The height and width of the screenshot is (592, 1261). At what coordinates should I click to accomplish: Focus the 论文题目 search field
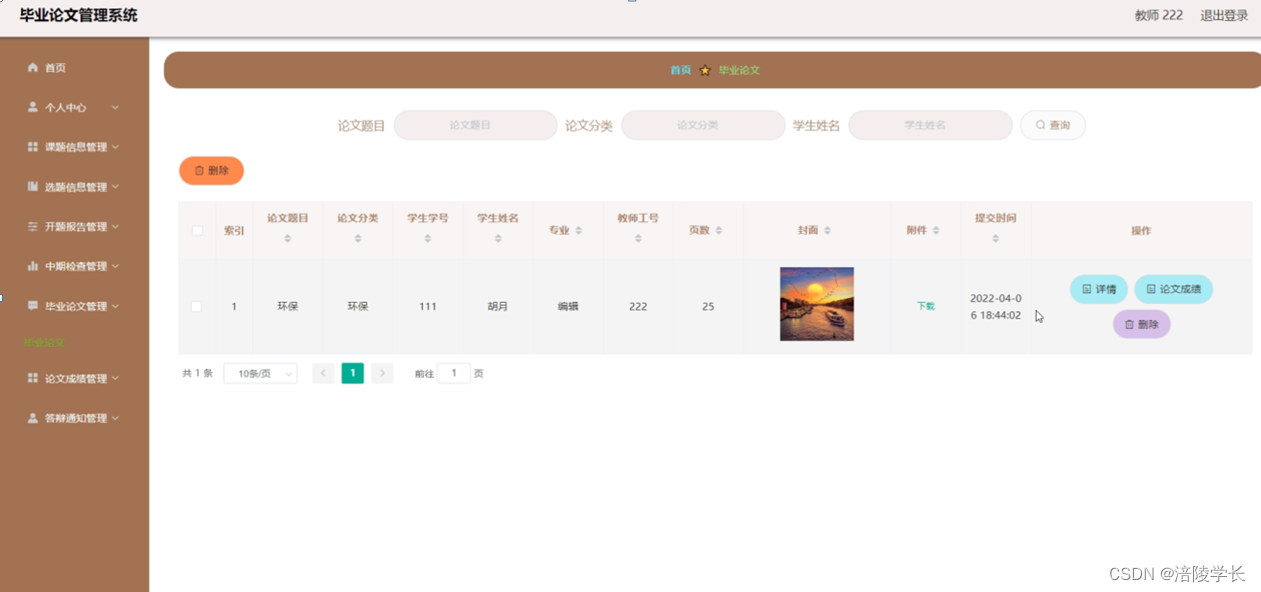tap(475, 125)
